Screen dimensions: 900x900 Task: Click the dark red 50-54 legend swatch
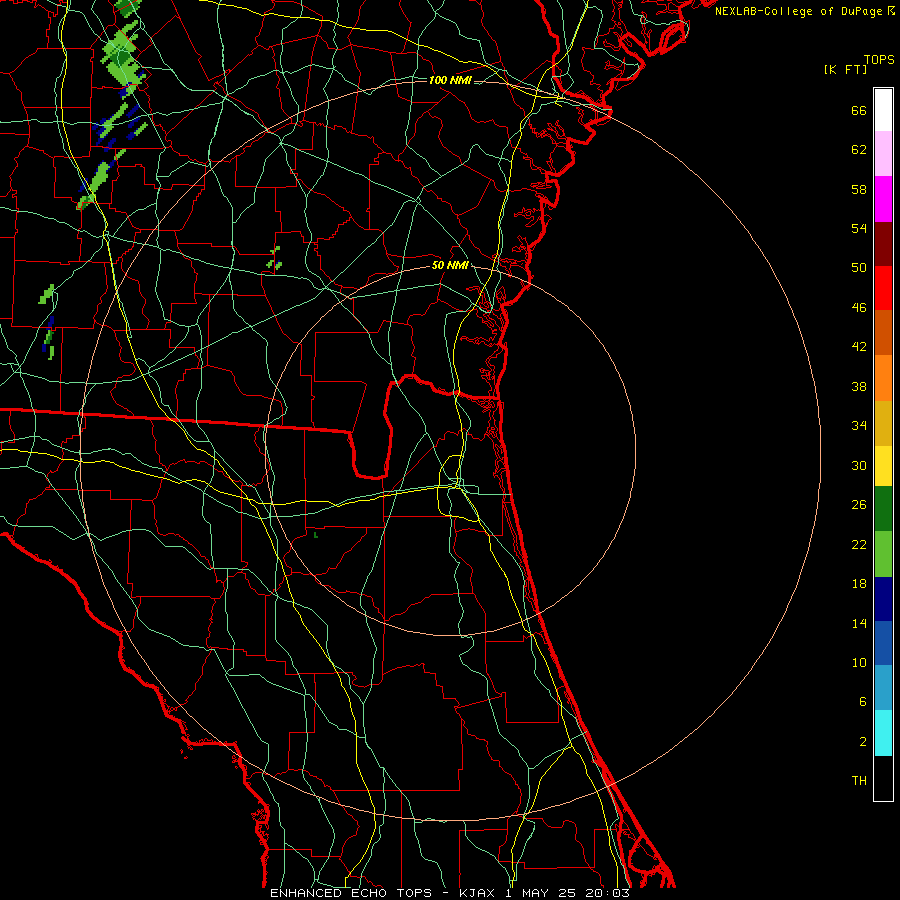pos(883,244)
